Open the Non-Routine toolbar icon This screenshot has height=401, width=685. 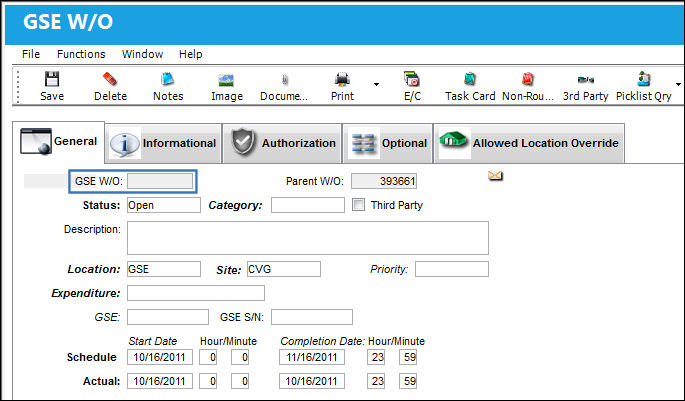[528, 80]
